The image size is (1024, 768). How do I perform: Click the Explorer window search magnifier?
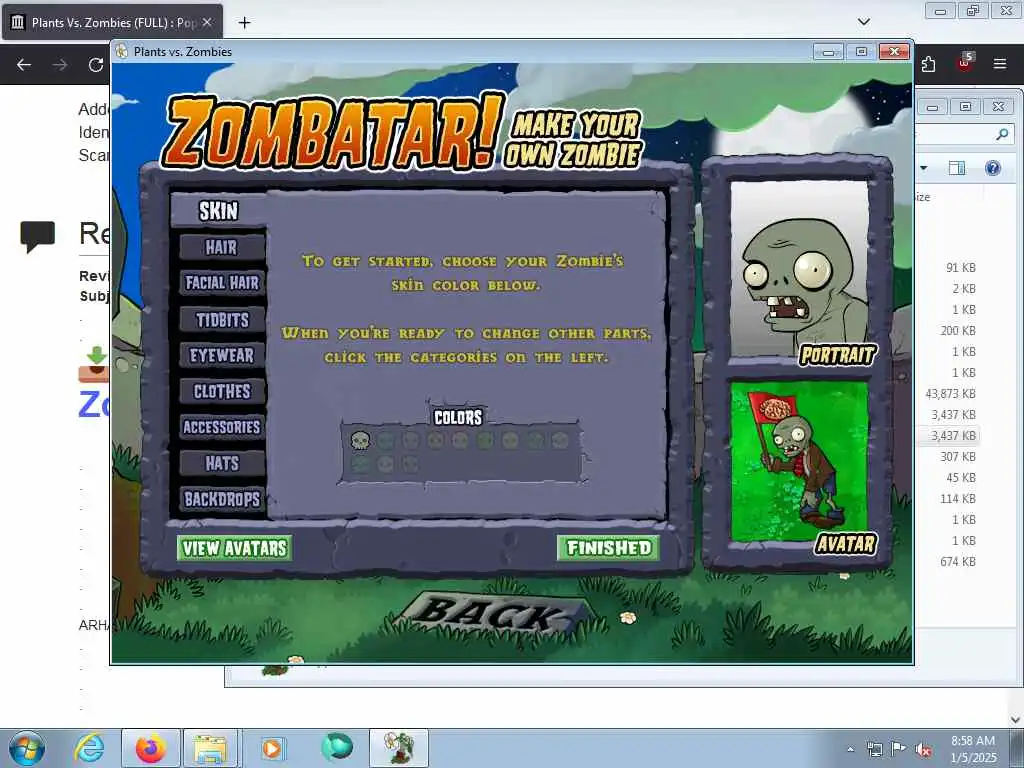click(1002, 135)
